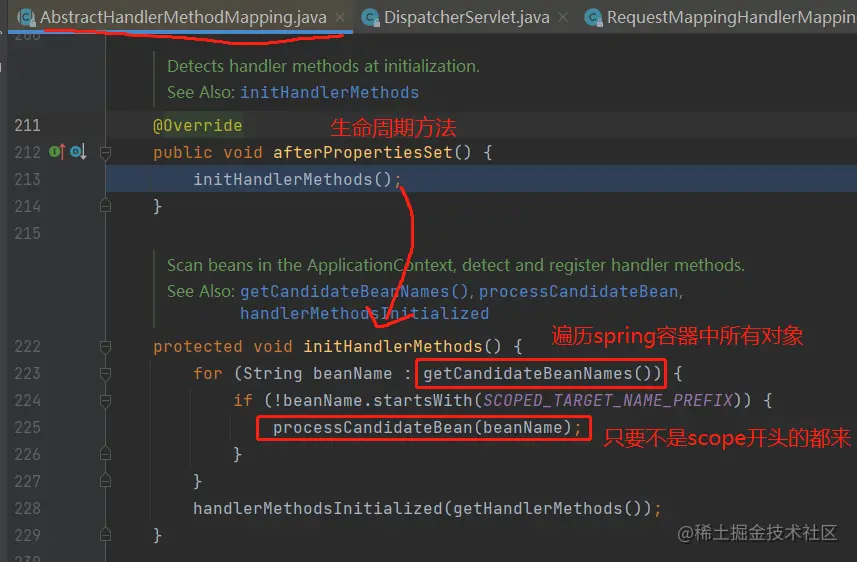Click afterPropertiesSet method name

[x=362, y=152]
